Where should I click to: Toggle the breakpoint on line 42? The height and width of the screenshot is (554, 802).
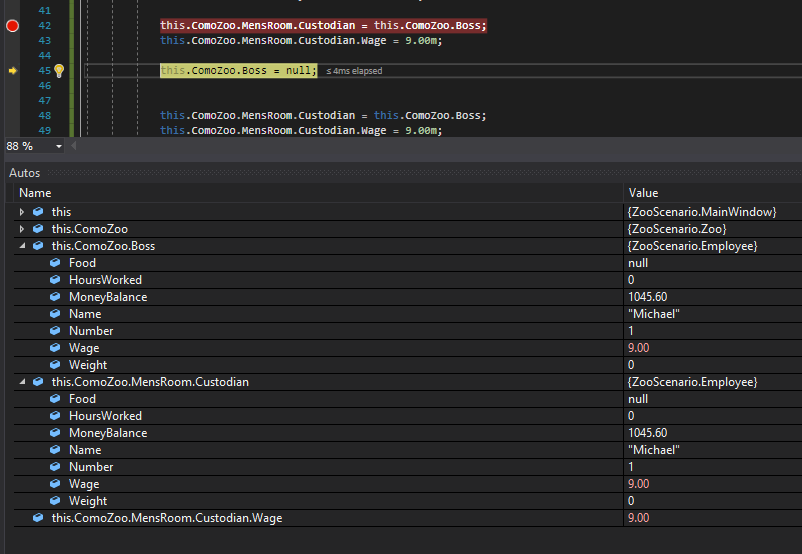click(x=13, y=26)
